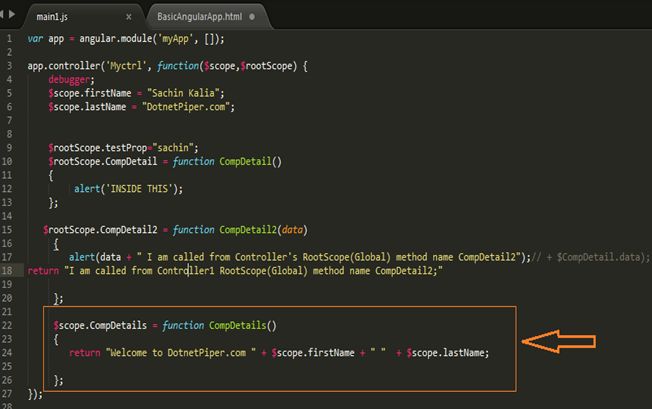Click line number 1 in the gutter
The width and height of the screenshot is (652, 409).
point(9,39)
